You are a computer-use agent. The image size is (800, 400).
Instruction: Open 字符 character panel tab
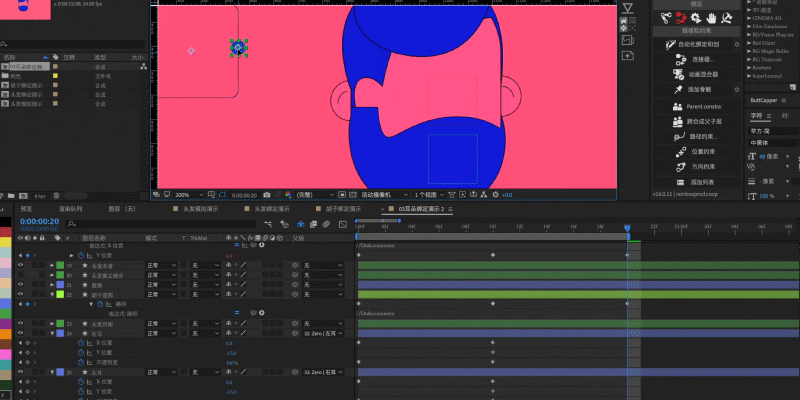click(758, 116)
